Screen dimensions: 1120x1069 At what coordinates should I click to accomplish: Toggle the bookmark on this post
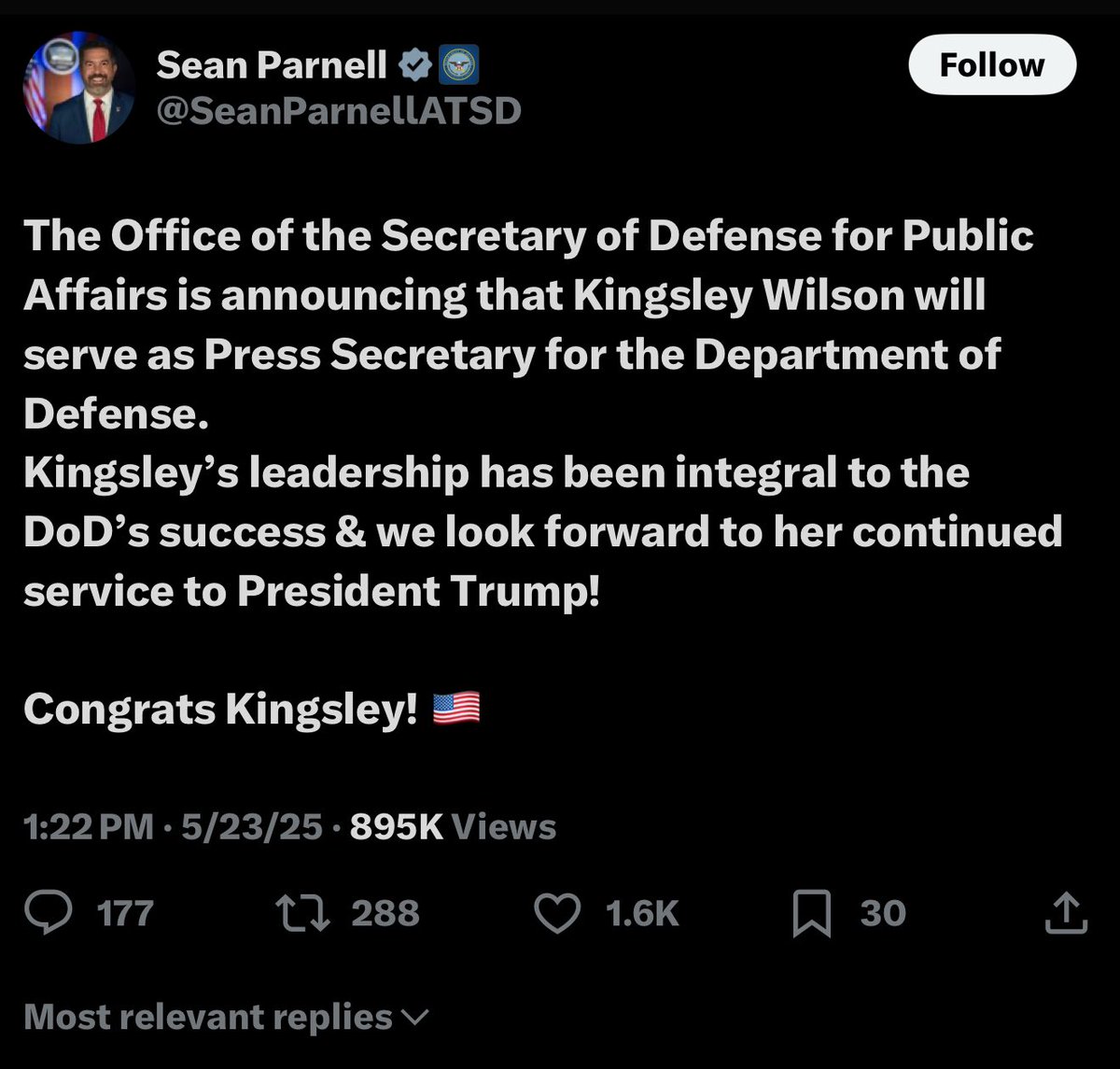pyautogui.click(x=811, y=913)
